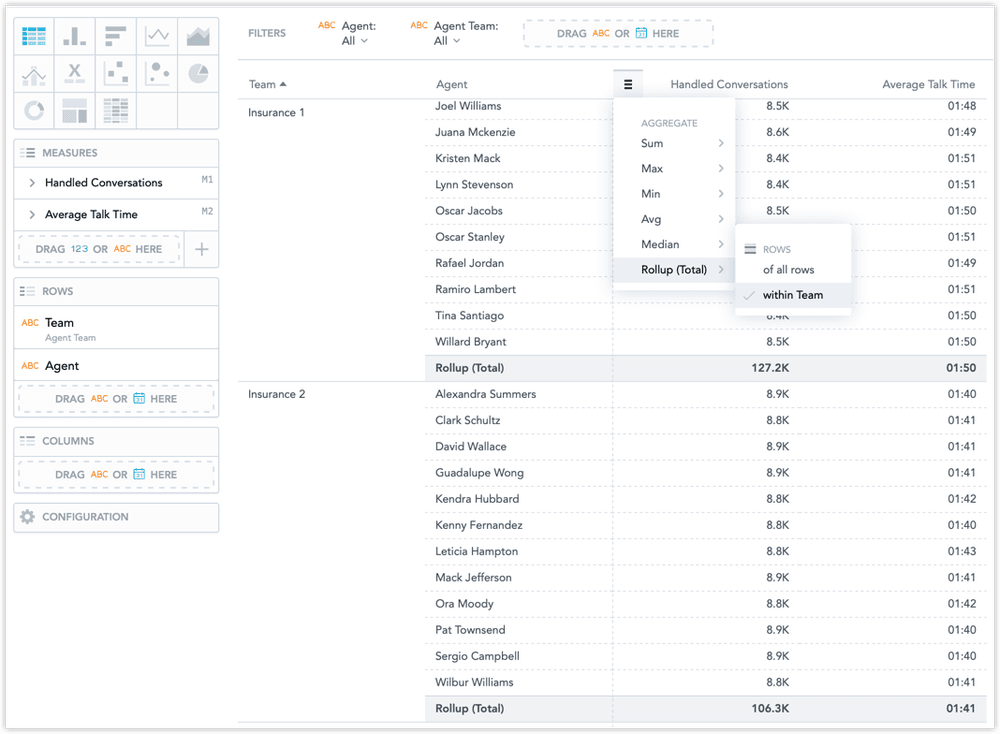
Task: Pick the area chart visualization
Action: pyautogui.click(x=198, y=36)
